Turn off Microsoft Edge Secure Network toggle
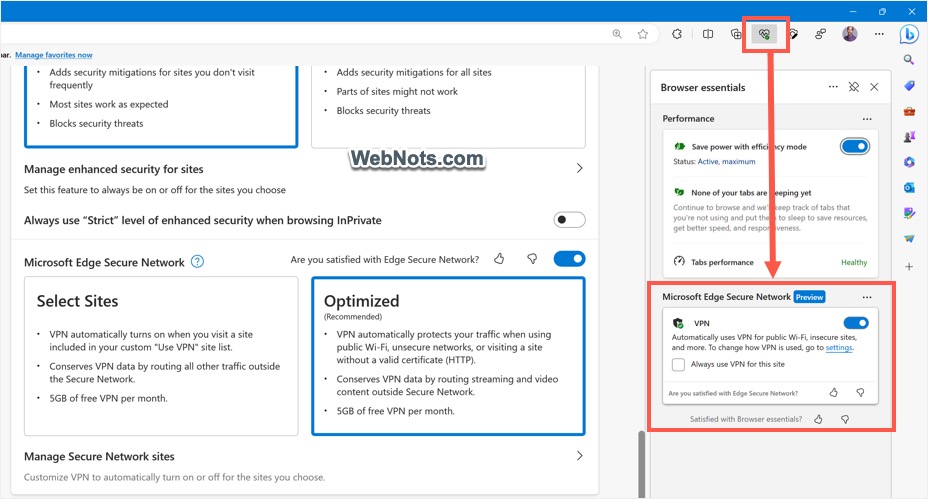The width and height of the screenshot is (928, 499). pyautogui.click(x=569, y=259)
